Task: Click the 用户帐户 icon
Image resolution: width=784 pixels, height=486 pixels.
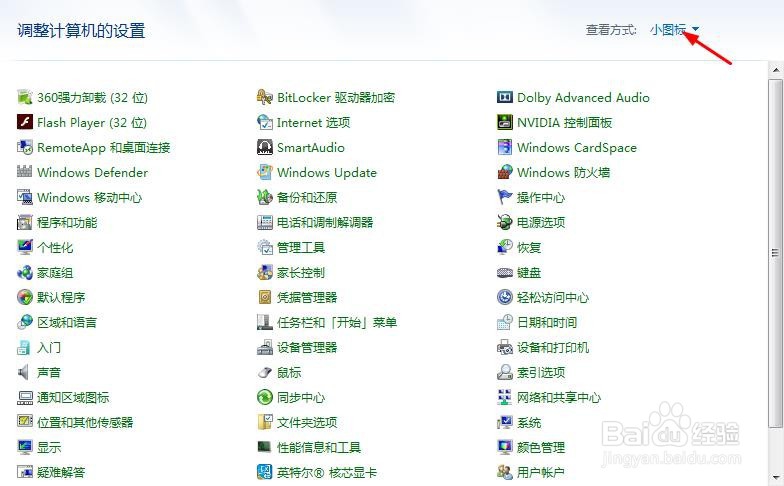Action: [504, 472]
